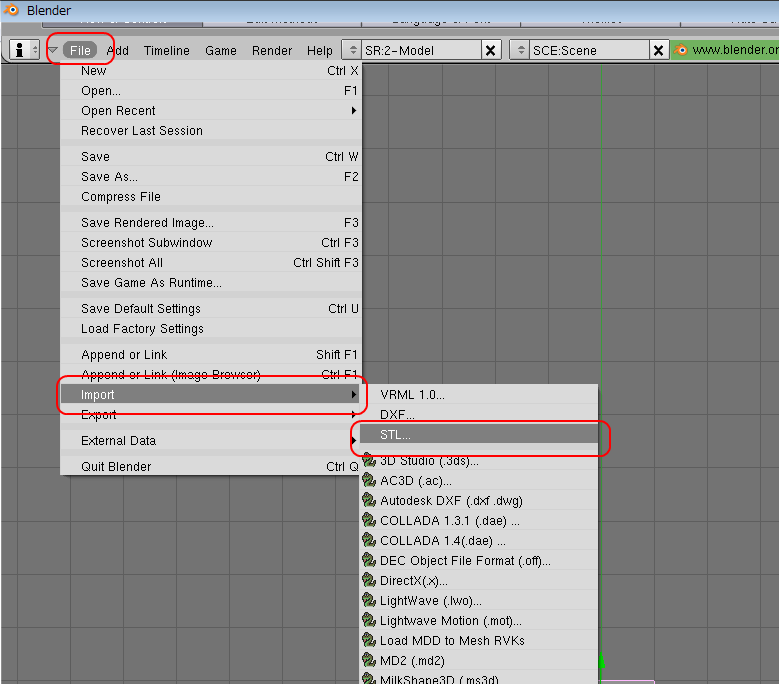Choose Append or Link (Shift F1)
This screenshot has height=684, width=779.
coord(211,355)
